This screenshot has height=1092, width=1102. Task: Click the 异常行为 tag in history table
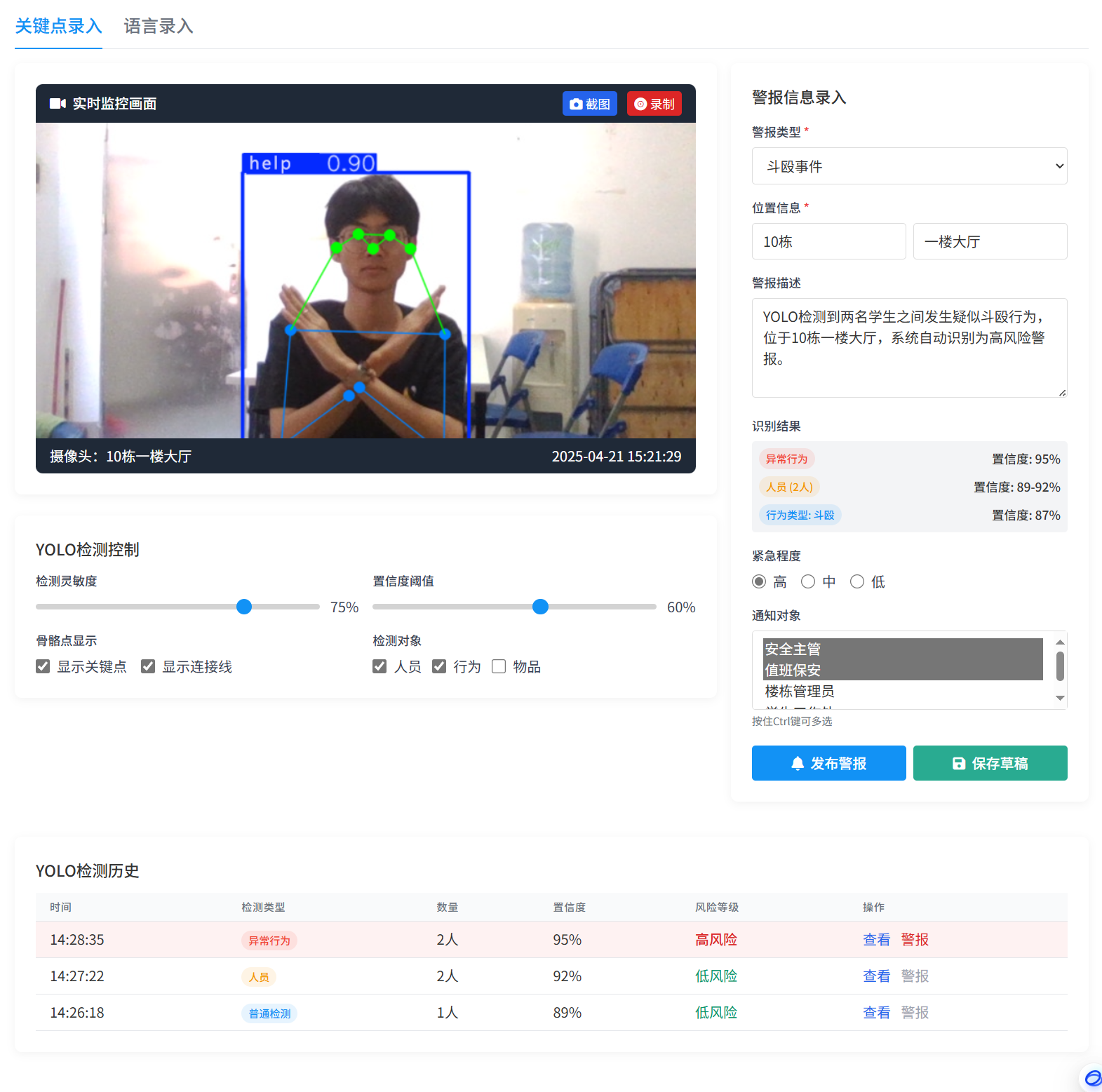pyautogui.click(x=269, y=941)
